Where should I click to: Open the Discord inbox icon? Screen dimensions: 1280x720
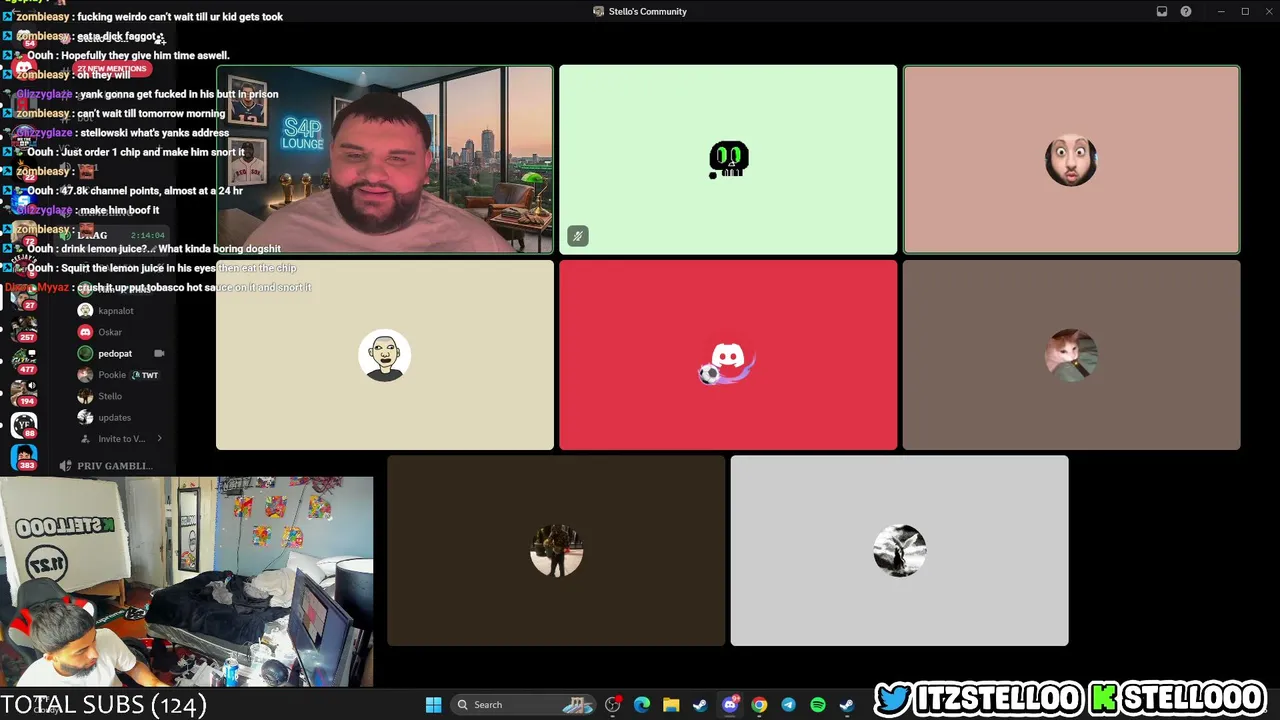(1162, 11)
